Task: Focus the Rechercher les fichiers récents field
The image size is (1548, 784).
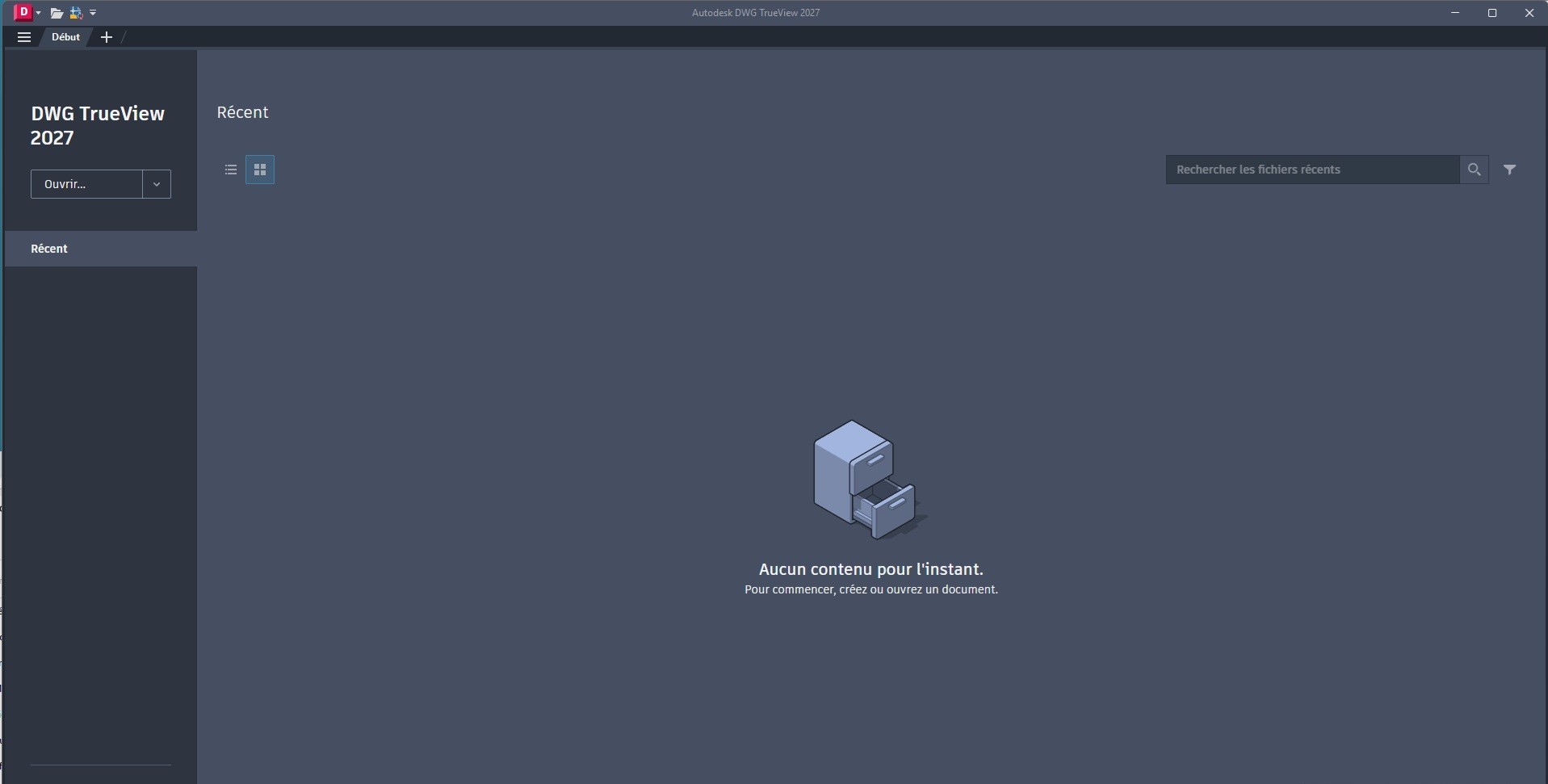Action: tap(1312, 170)
